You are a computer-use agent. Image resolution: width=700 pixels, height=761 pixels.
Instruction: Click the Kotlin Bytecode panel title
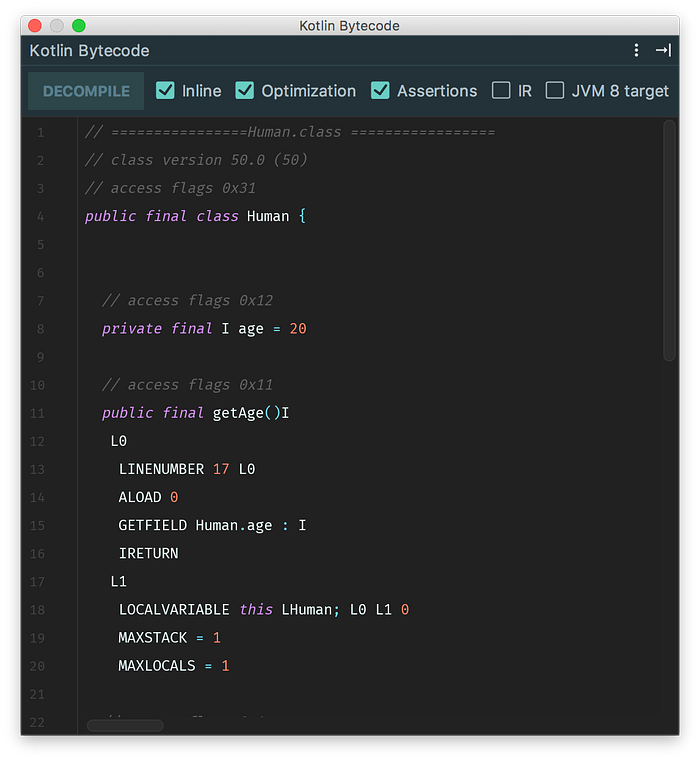coord(89,50)
